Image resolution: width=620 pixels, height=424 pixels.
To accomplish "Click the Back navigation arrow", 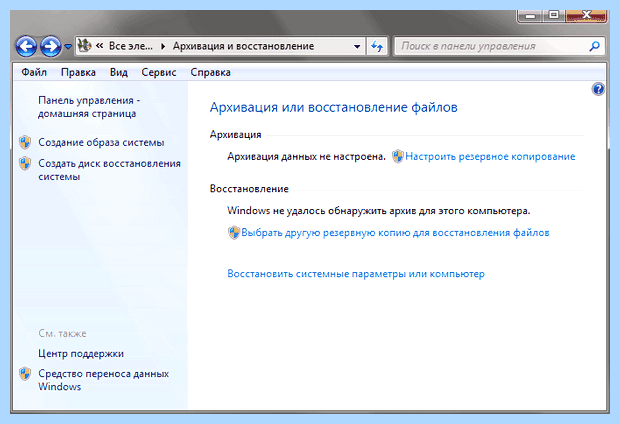I will tap(26, 46).
